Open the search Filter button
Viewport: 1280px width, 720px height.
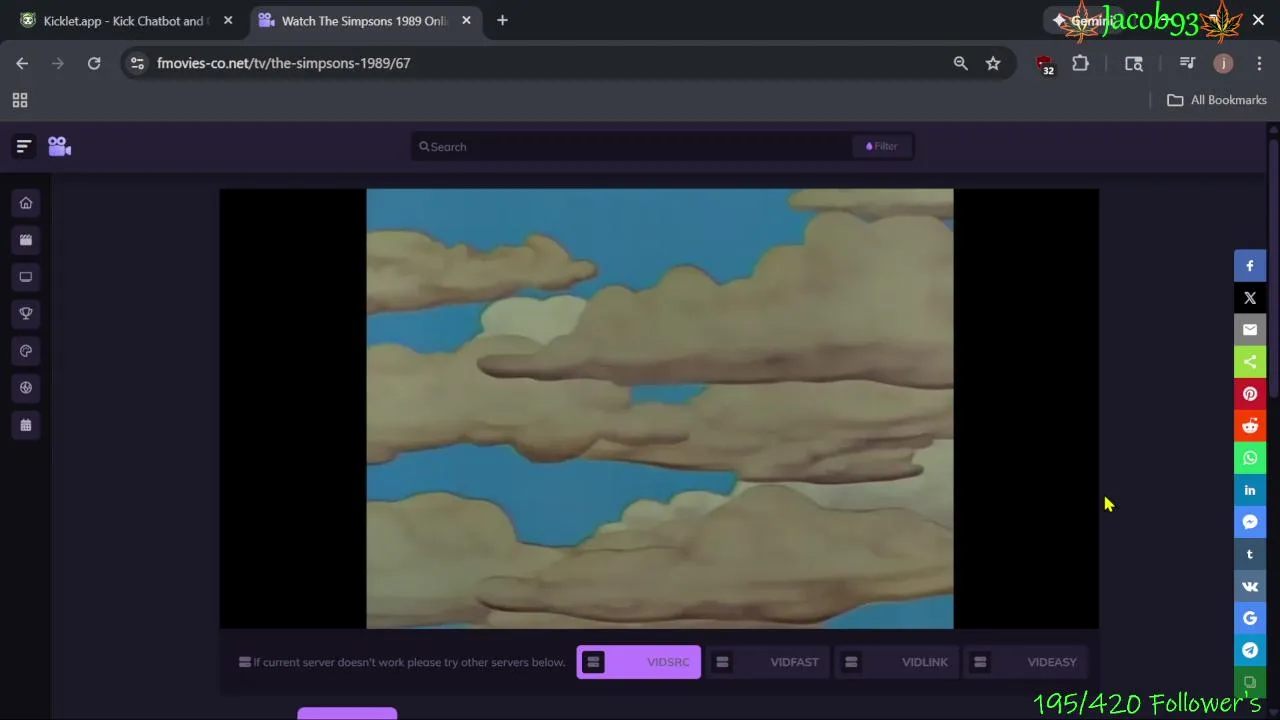pos(882,146)
